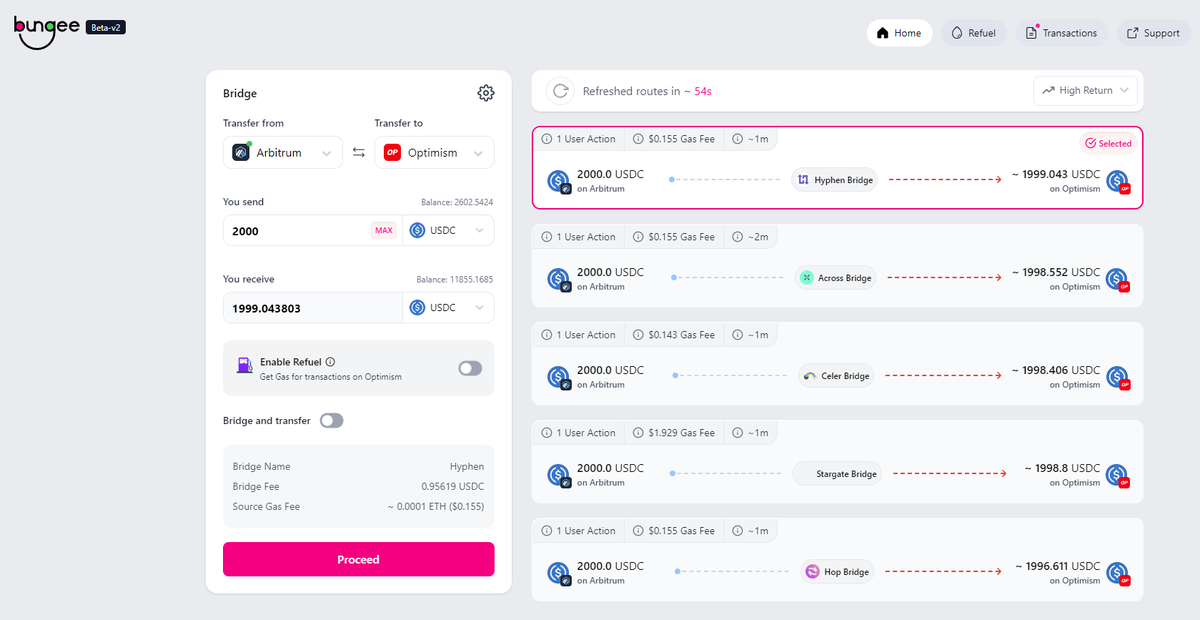Go to the Home tab

899,33
